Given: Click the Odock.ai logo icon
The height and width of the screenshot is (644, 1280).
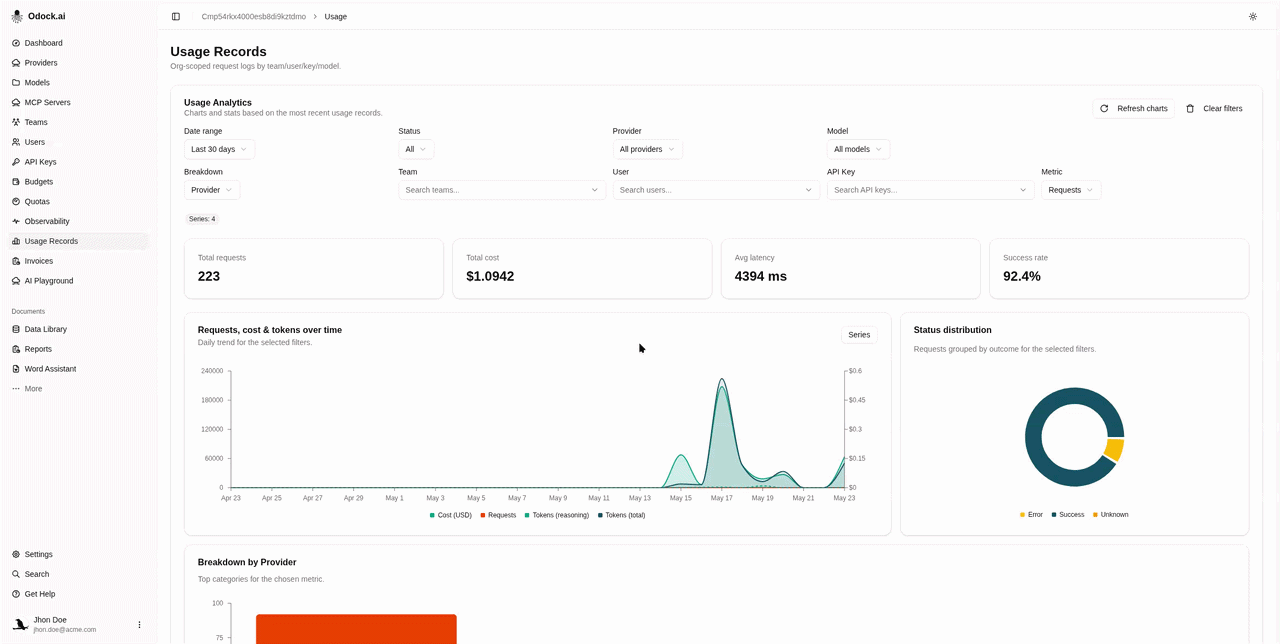Looking at the screenshot, I should [17, 16].
